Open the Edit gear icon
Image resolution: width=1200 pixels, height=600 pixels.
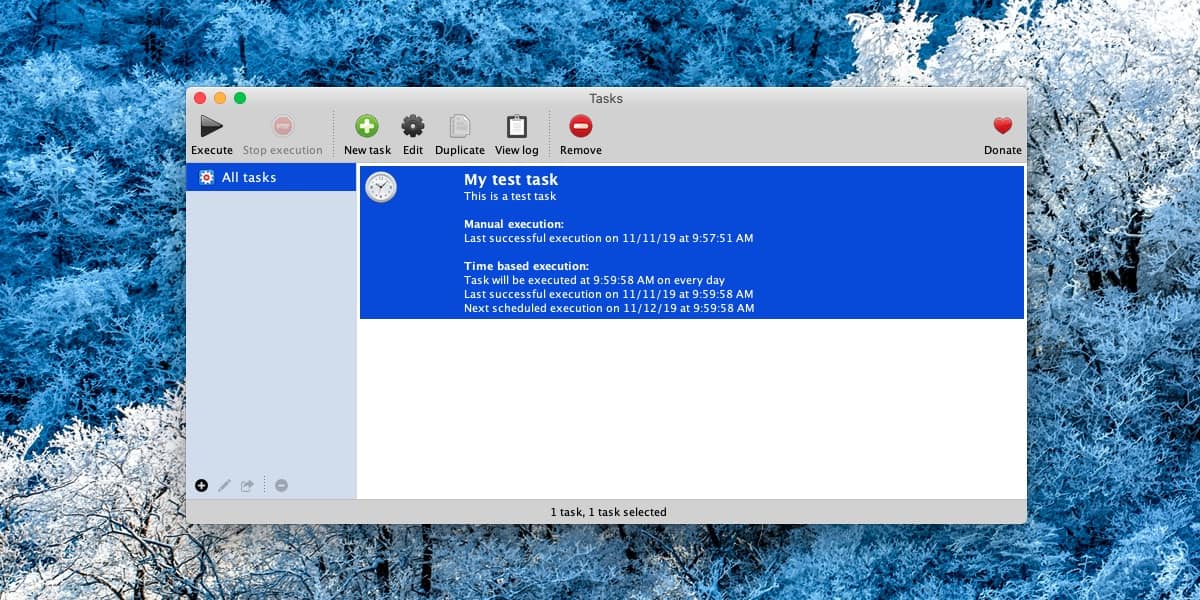(x=413, y=126)
